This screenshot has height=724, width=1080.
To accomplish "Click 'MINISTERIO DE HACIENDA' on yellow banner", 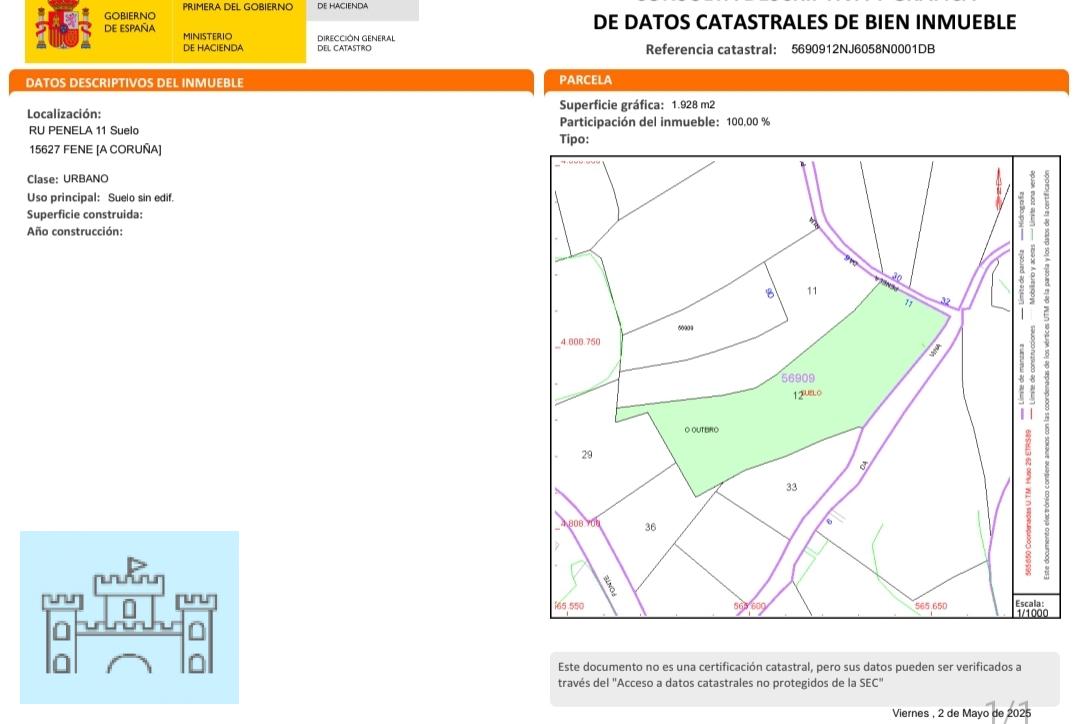I will pyautogui.click(x=213, y=42).
